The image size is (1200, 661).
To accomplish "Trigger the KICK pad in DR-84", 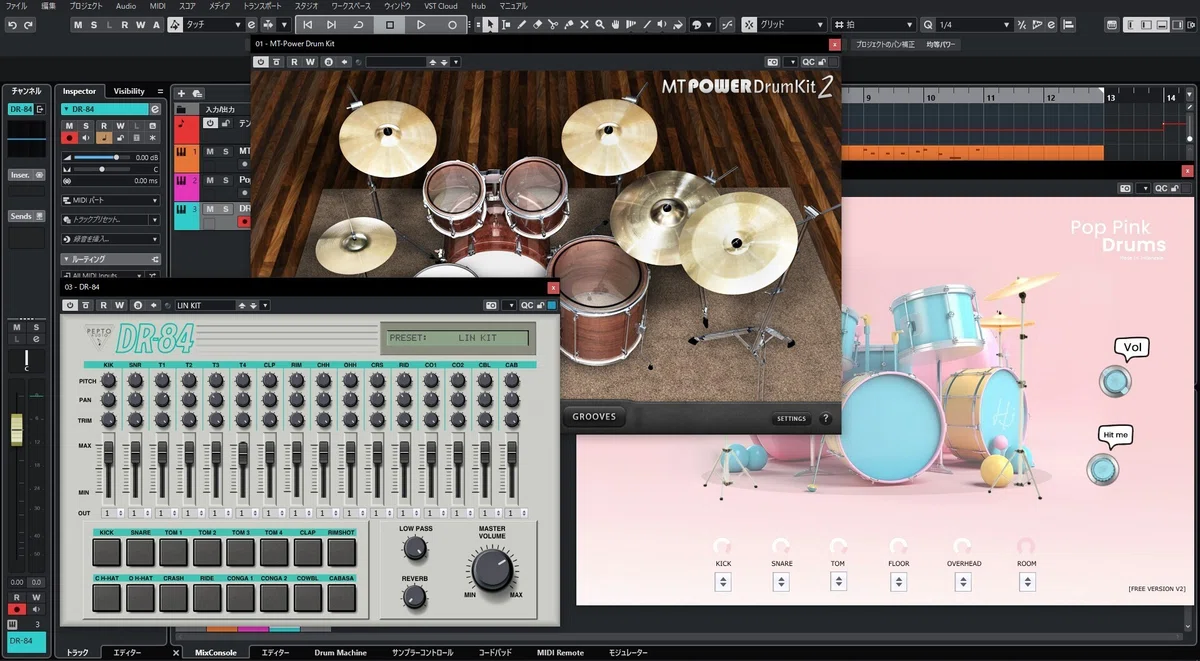I will coord(106,551).
